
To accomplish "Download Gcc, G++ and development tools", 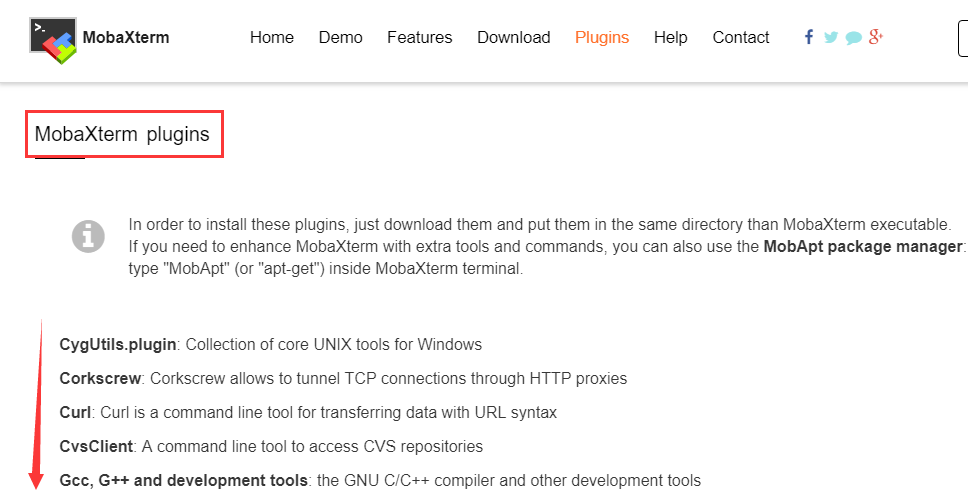I will coord(183,481).
